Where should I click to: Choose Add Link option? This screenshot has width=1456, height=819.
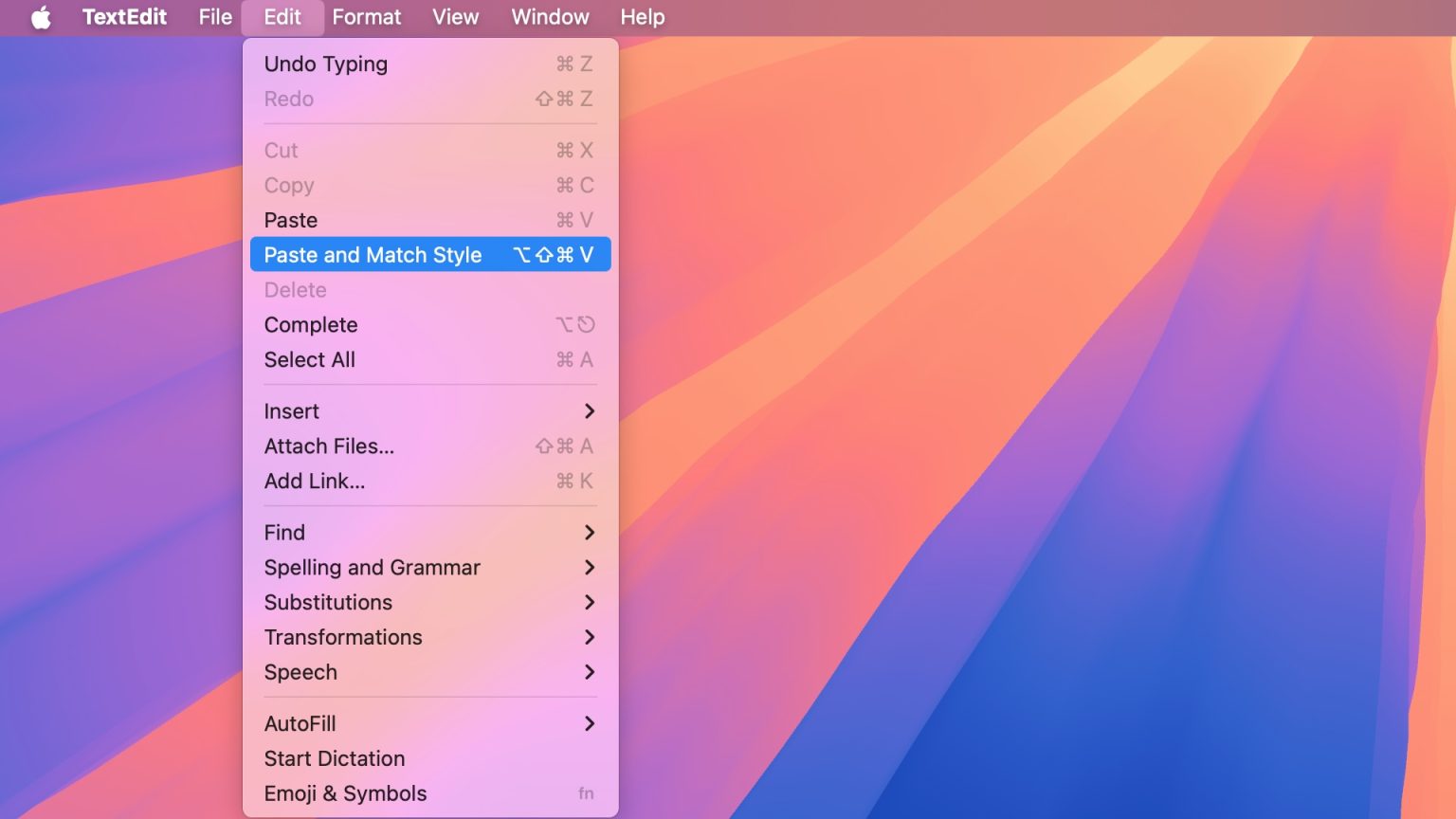[x=315, y=481]
